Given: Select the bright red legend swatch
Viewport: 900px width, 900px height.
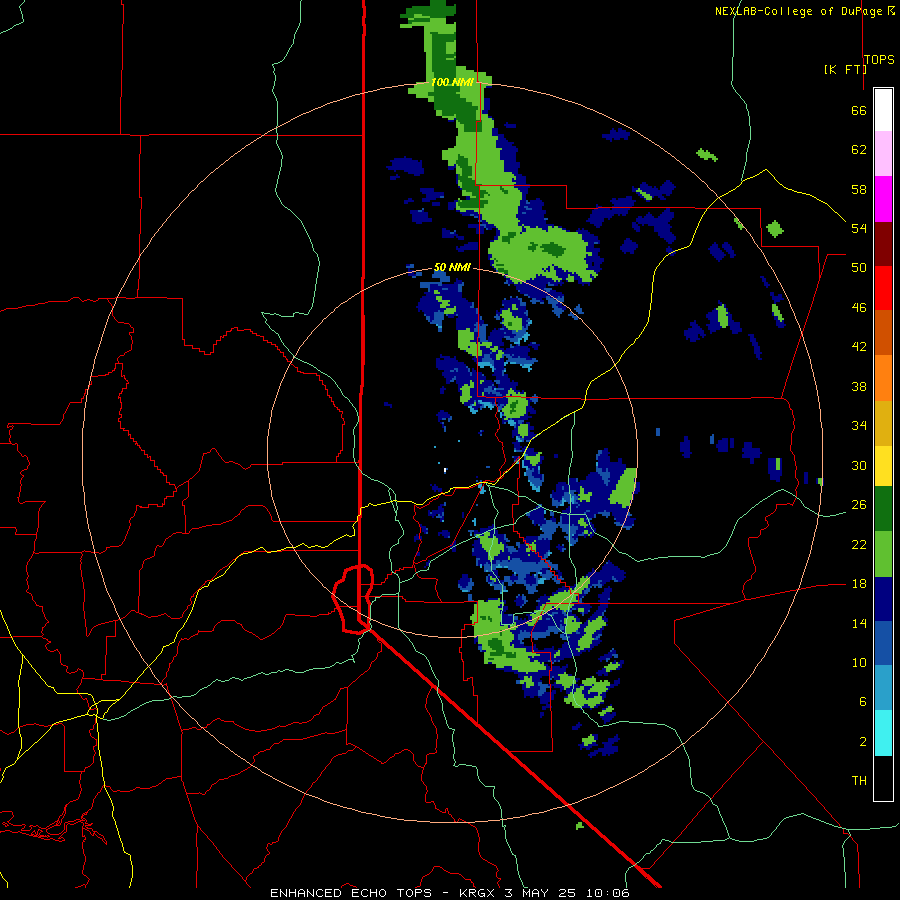Looking at the screenshot, I should point(883,288).
